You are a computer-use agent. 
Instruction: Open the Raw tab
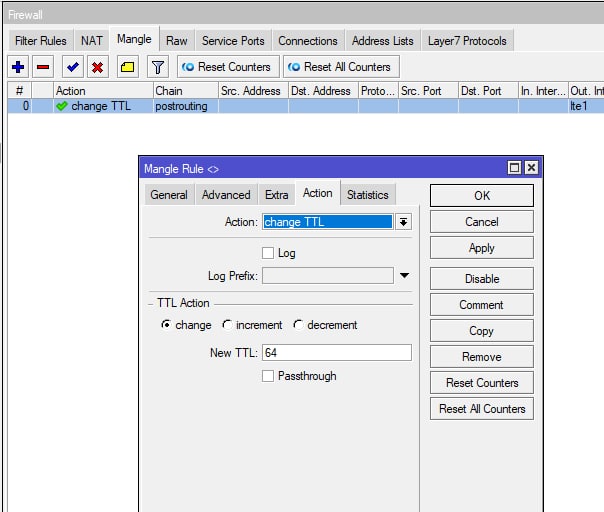177,40
